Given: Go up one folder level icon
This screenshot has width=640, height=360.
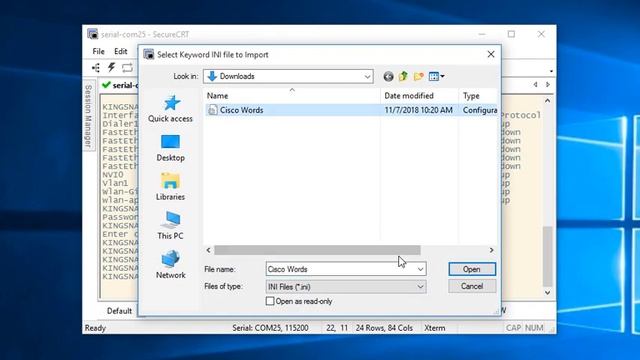Looking at the screenshot, I should 403,76.
